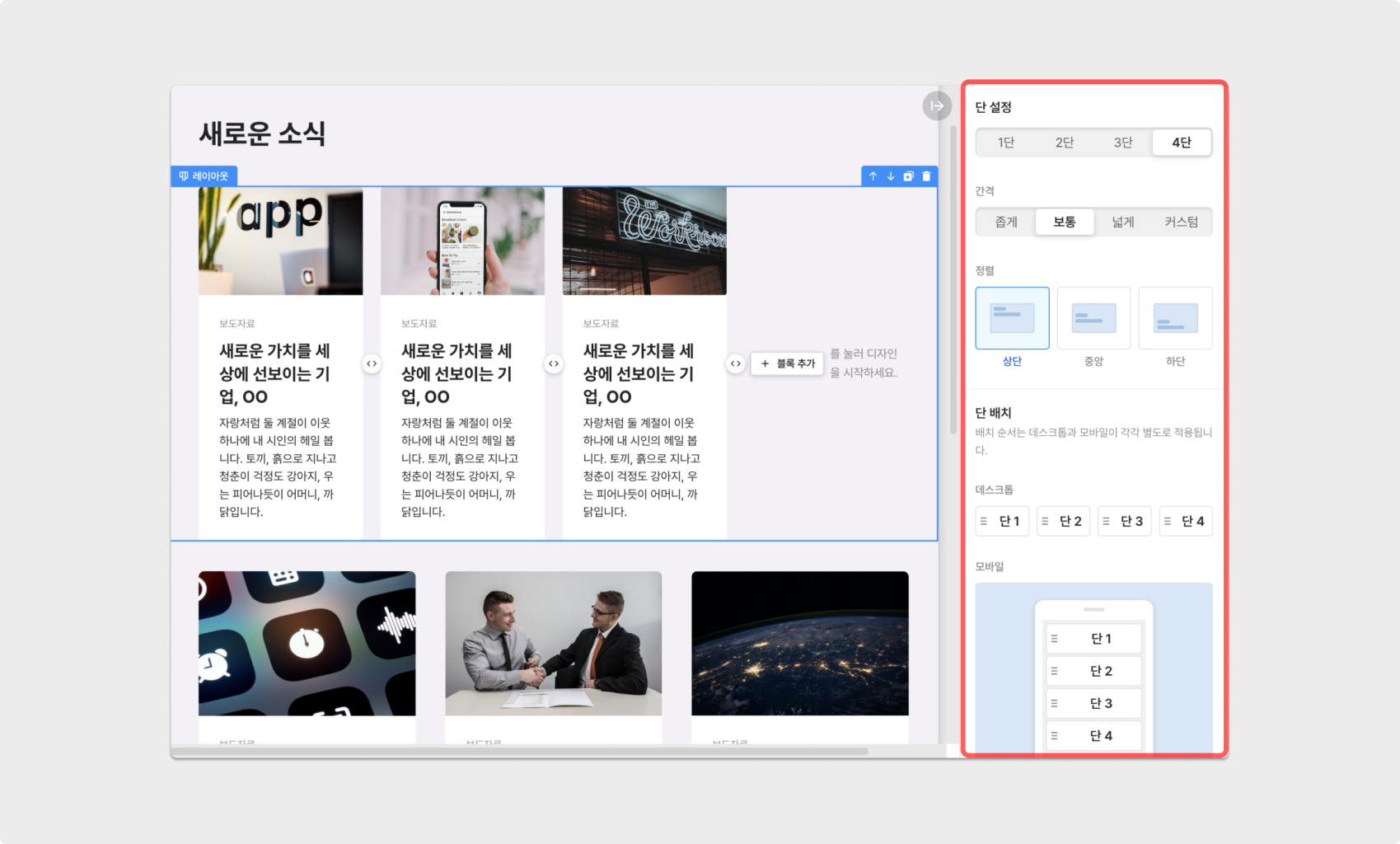Click desktop order item 단 2

[x=1063, y=521]
